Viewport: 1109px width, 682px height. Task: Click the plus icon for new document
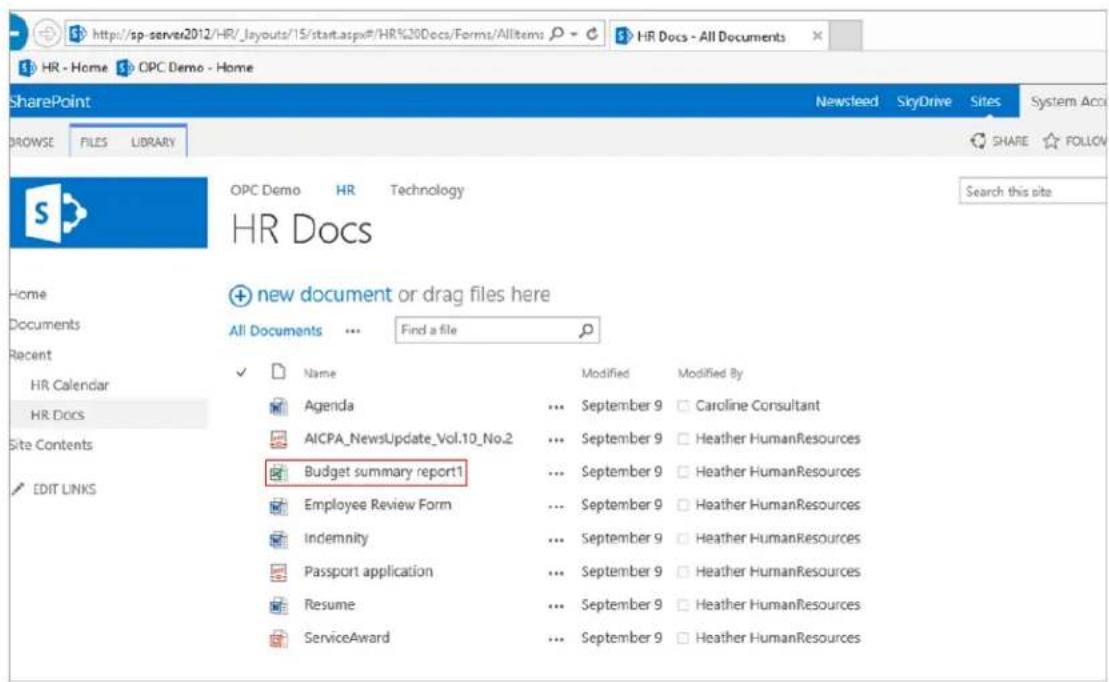click(x=240, y=296)
